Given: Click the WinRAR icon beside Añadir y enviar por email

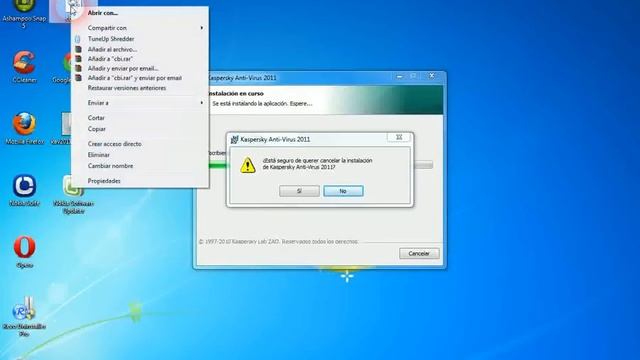Looking at the screenshot, I should (x=78, y=68).
